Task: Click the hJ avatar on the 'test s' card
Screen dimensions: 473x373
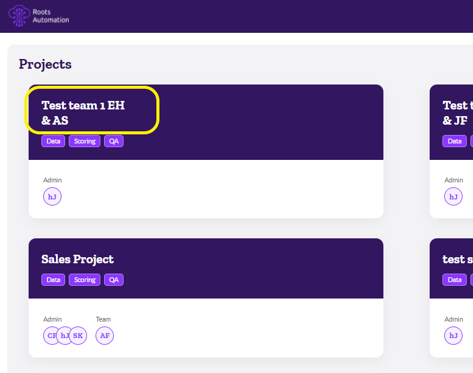Action: 453,335
